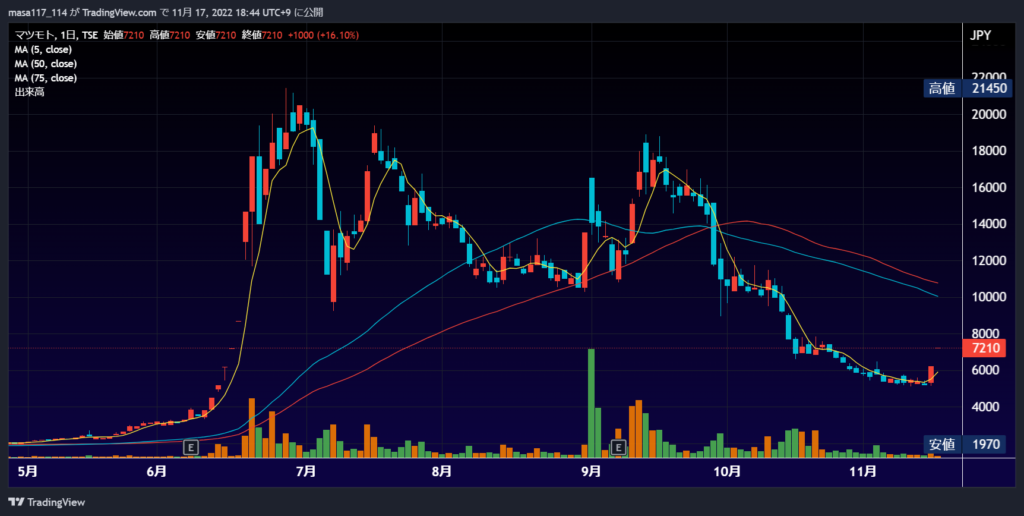This screenshot has width=1024, height=516.
Task: Click the MA (50, close) indicator label
Action: coord(46,64)
